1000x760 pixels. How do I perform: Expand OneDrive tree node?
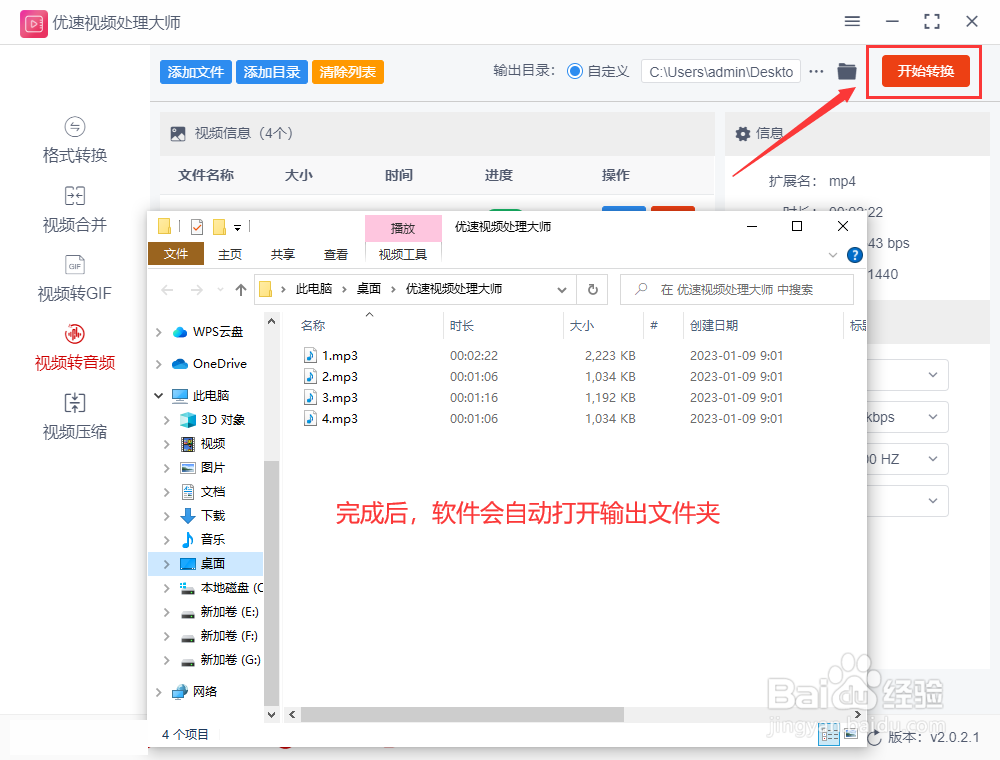(158, 364)
